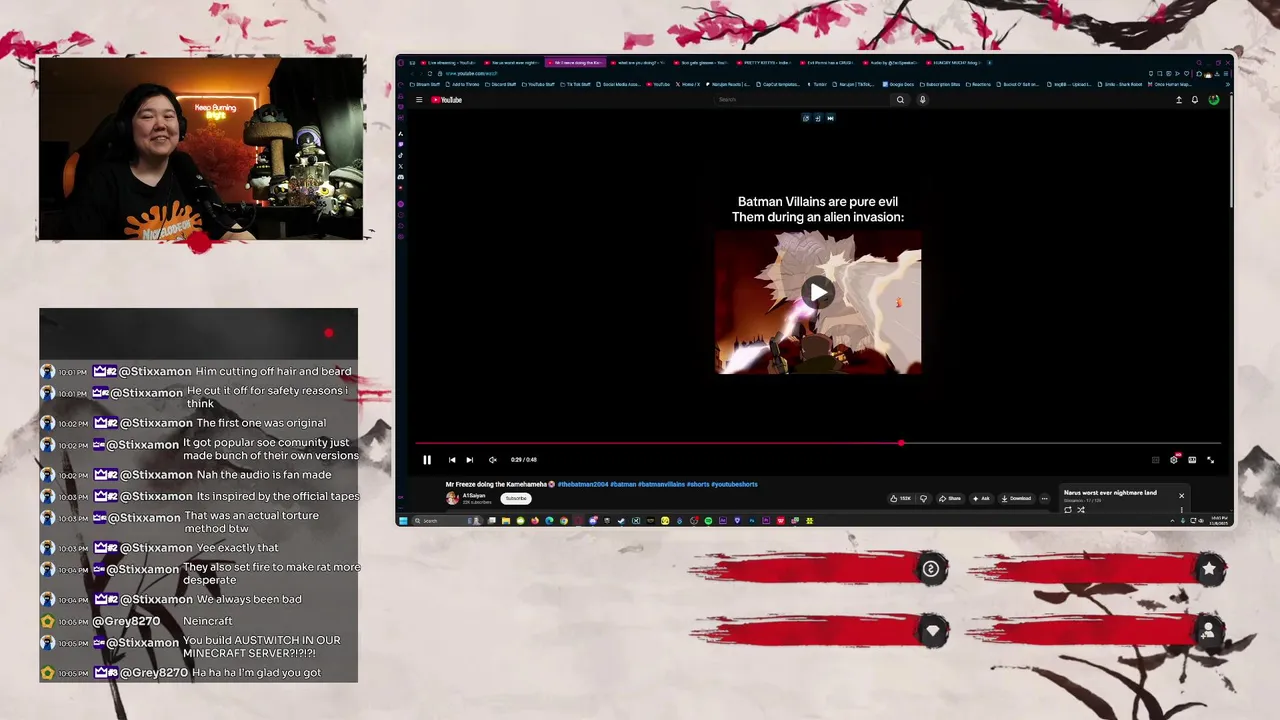Switch the player to theater mode
The width and height of the screenshot is (1280, 720).
[x=1192, y=460]
